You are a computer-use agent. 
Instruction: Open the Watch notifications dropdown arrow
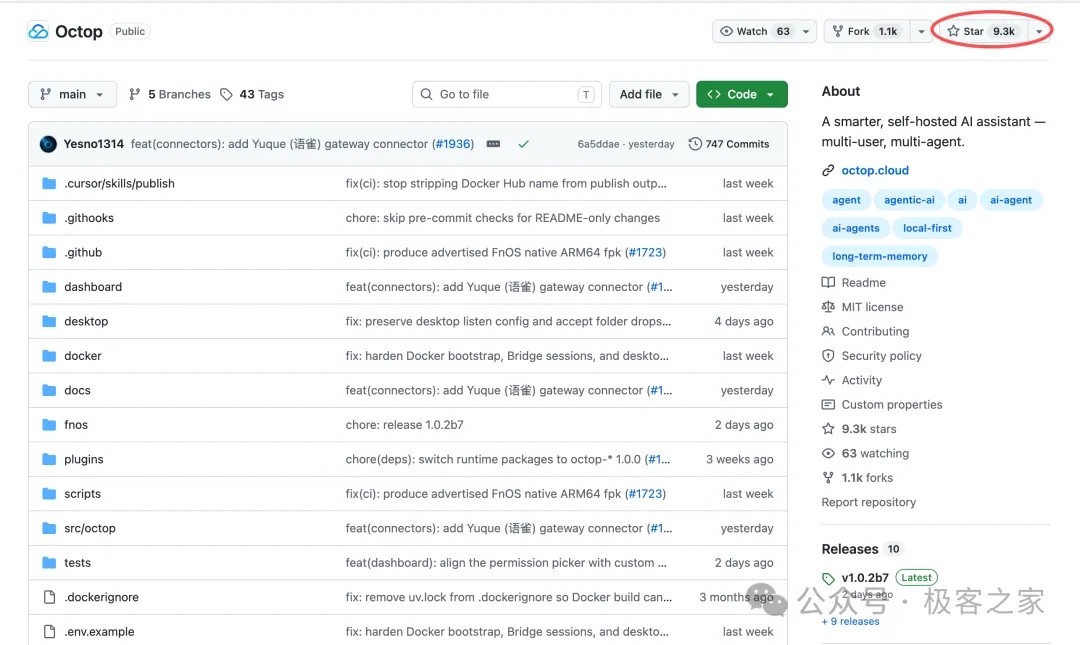tap(806, 32)
